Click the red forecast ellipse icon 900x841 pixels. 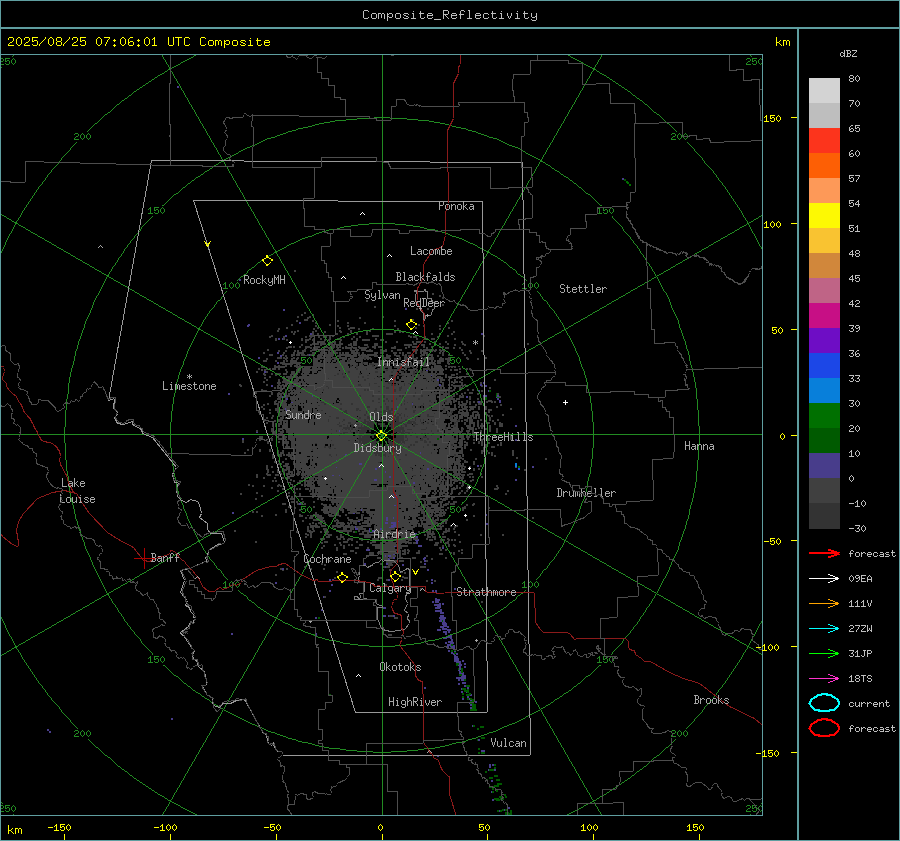[824, 728]
